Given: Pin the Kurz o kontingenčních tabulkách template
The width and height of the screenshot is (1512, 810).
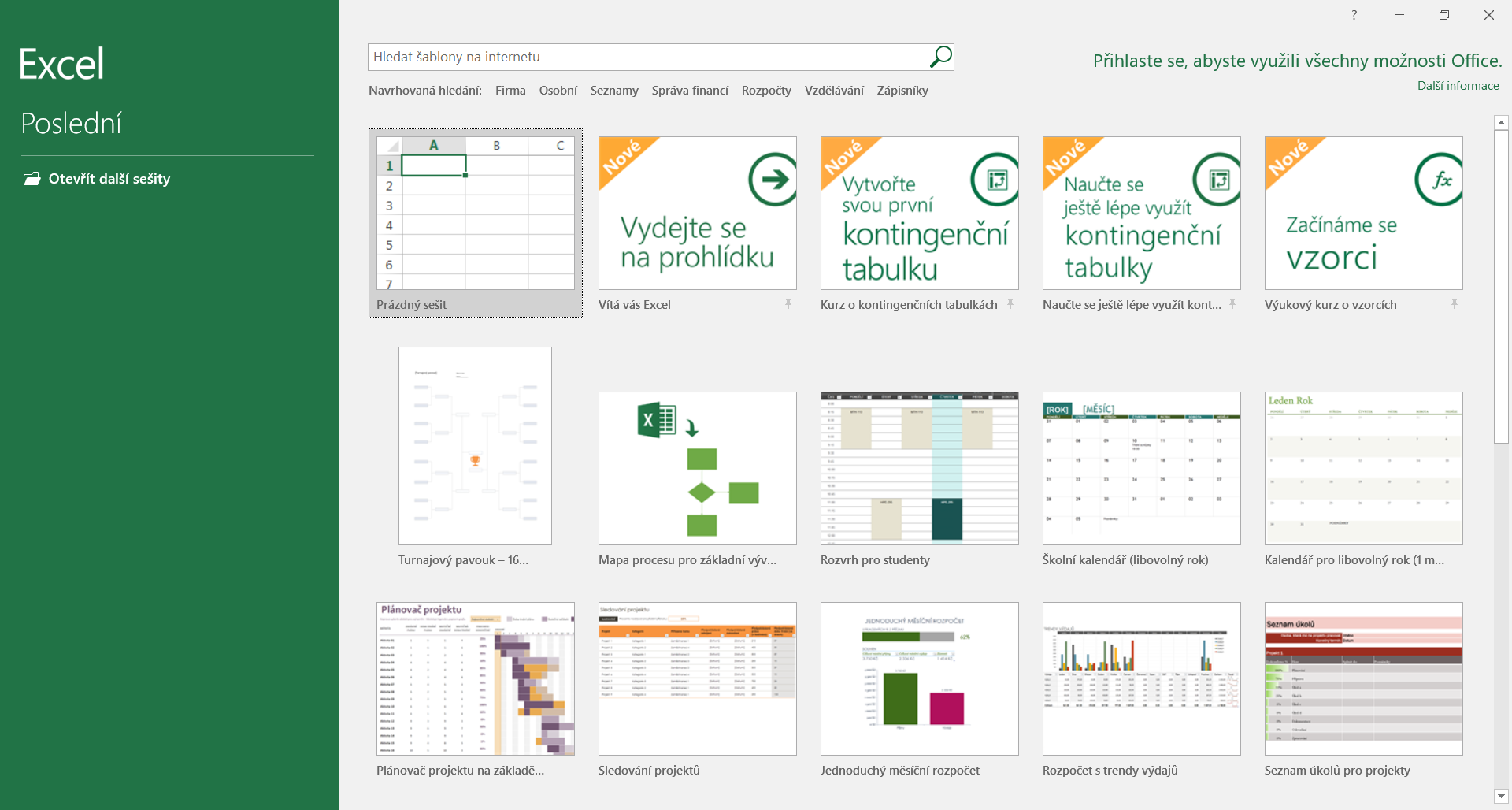Looking at the screenshot, I should pyautogui.click(x=1010, y=304).
